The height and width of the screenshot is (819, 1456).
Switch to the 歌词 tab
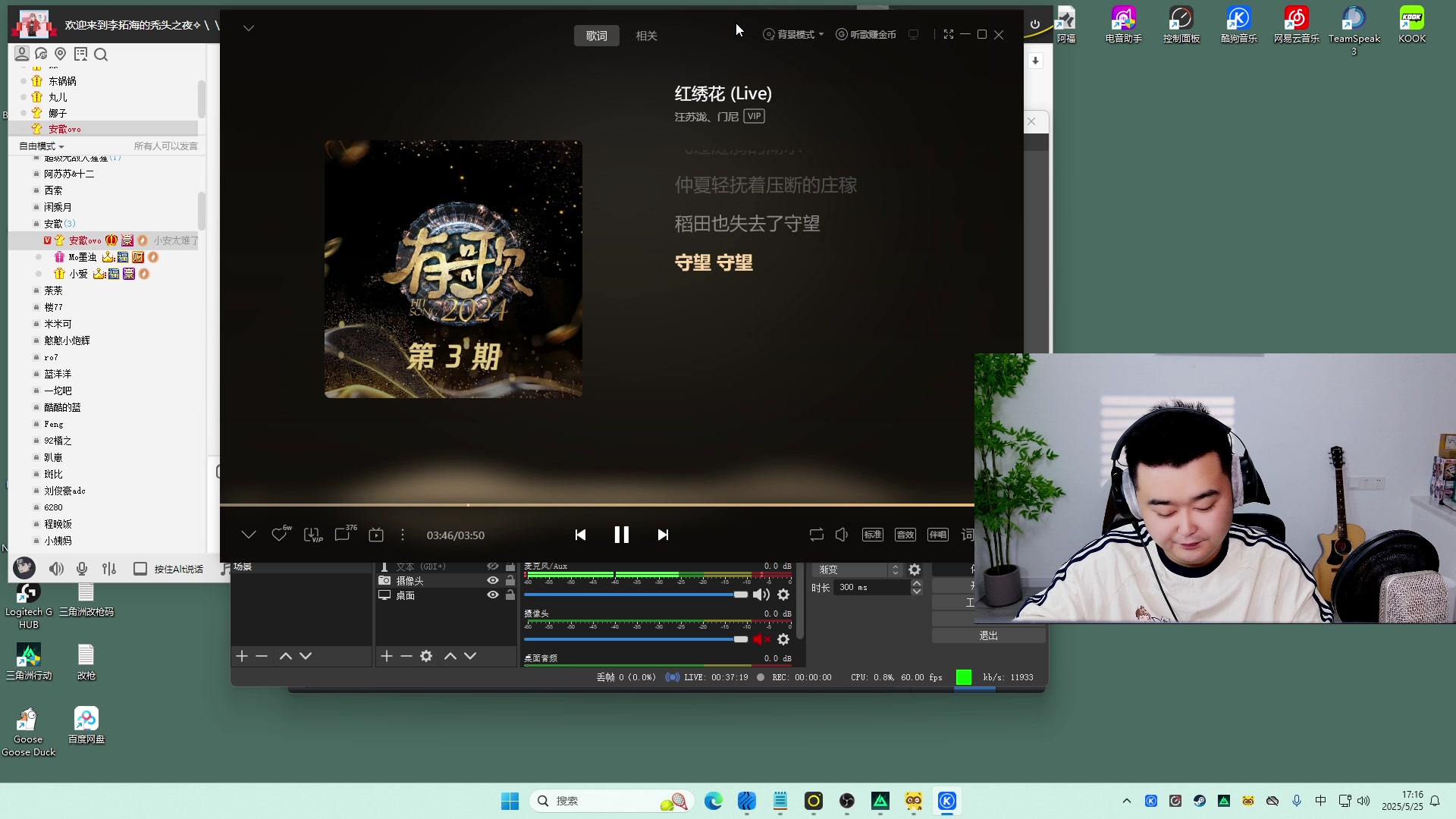[x=596, y=36]
